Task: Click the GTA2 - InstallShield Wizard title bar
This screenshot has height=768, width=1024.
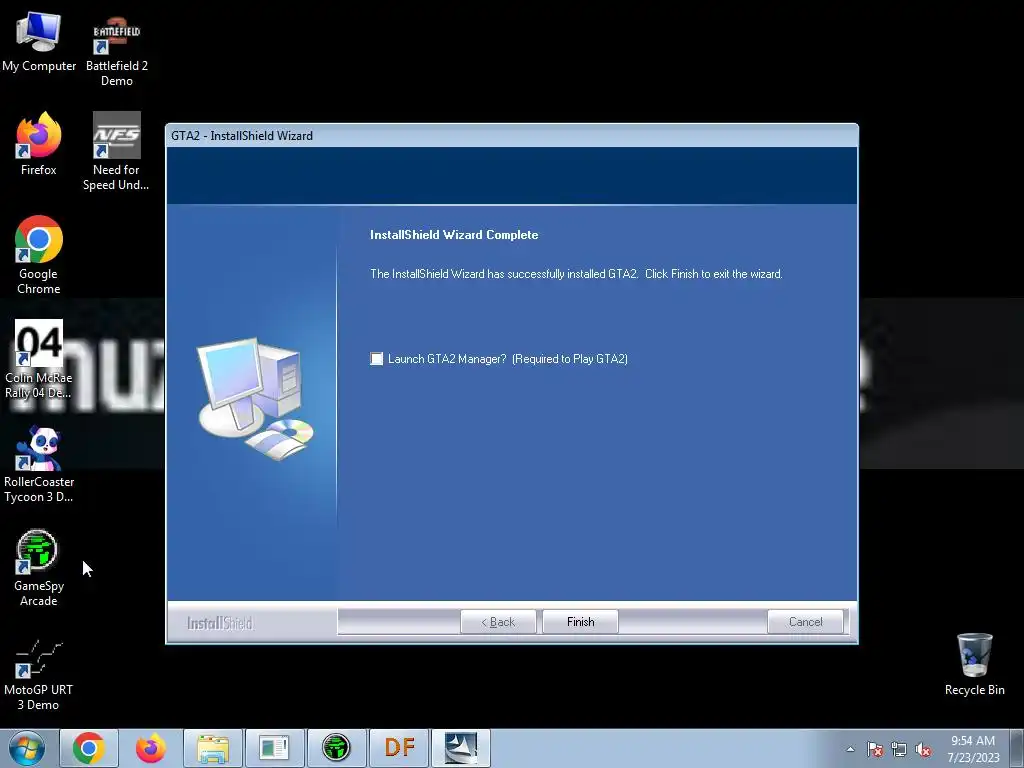Action: [x=512, y=136]
